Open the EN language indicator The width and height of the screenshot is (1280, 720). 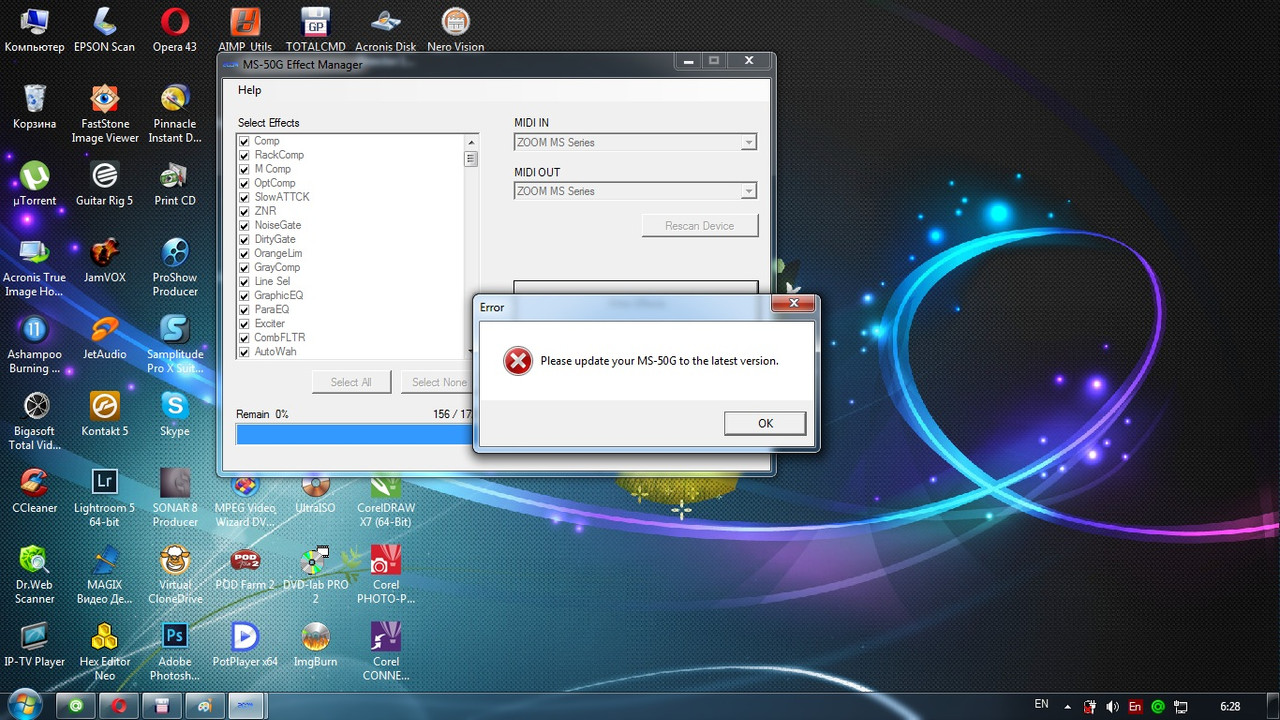[1041, 704]
